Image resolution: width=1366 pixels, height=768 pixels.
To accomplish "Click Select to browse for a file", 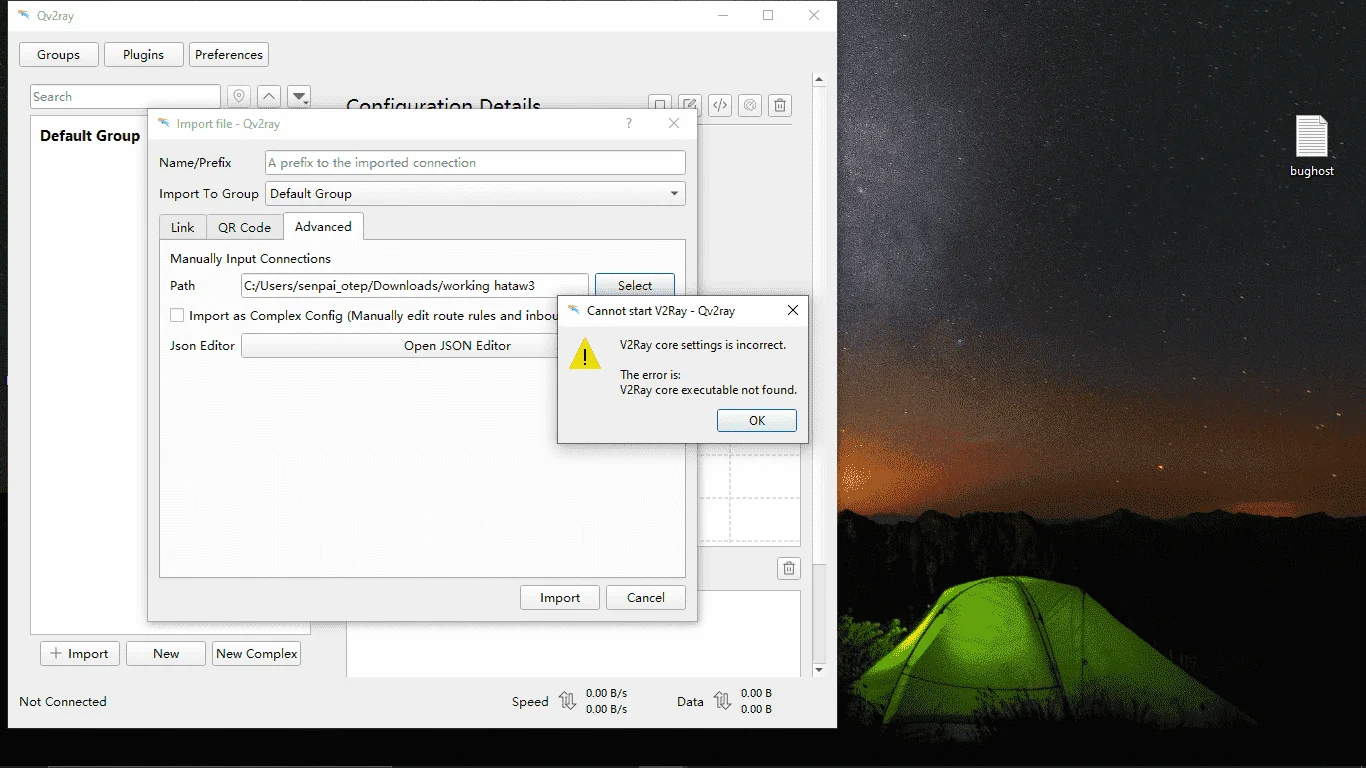I will pyautogui.click(x=635, y=285).
